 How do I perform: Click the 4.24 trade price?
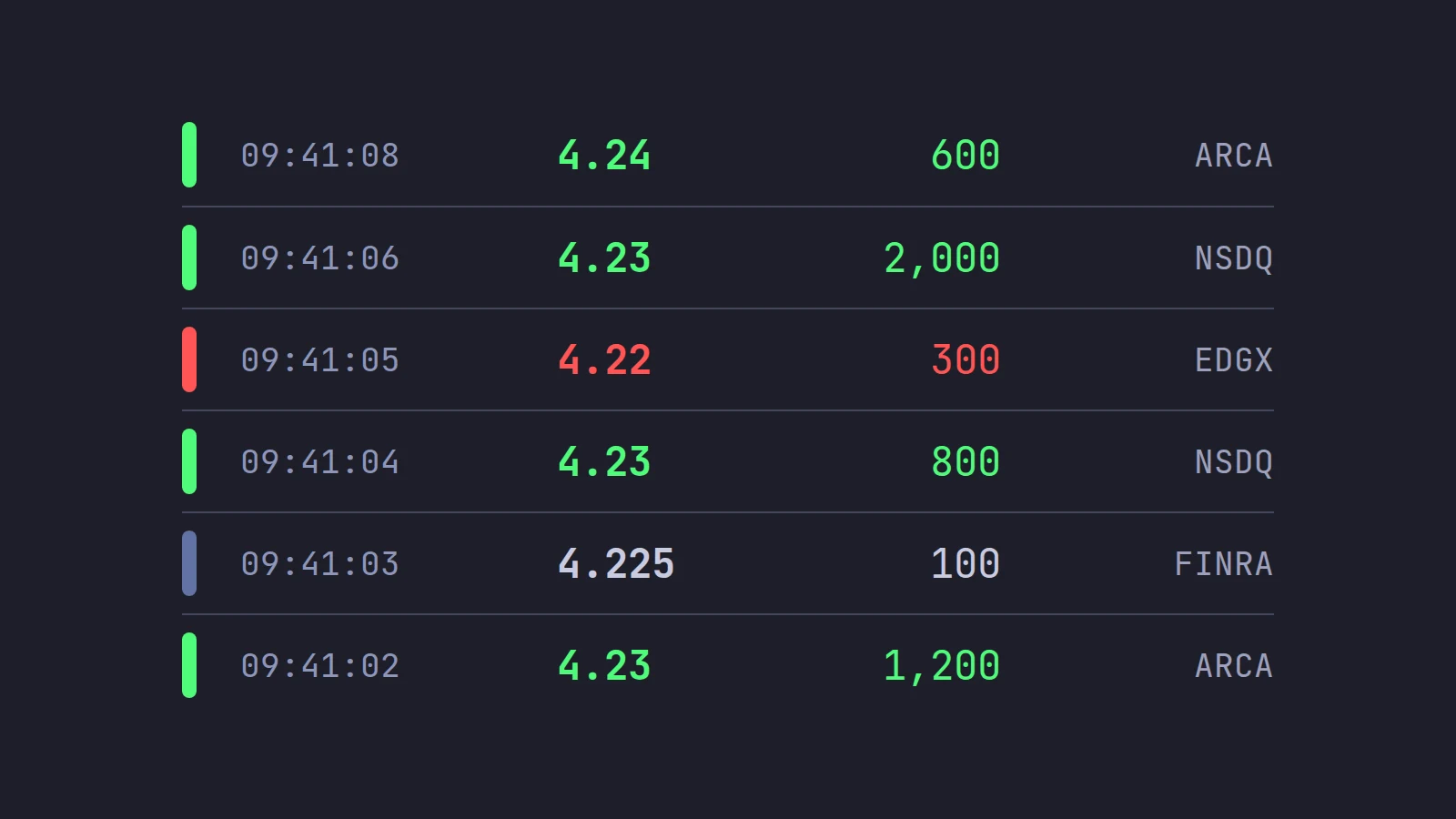604,156
